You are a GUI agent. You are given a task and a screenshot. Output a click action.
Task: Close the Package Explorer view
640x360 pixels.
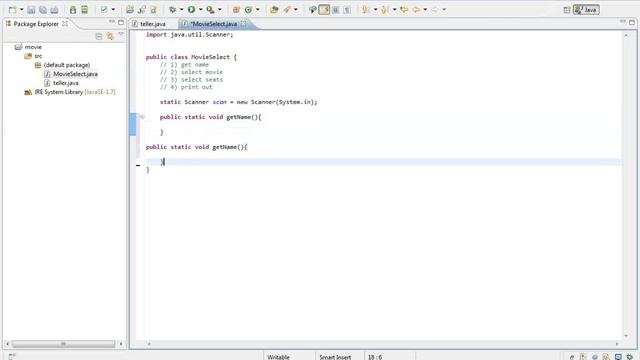click(x=65, y=24)
